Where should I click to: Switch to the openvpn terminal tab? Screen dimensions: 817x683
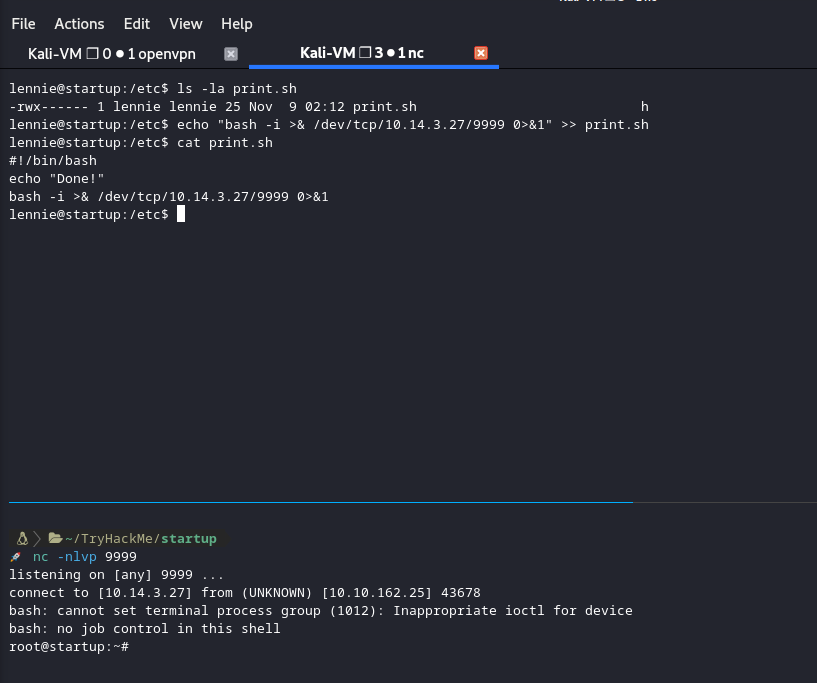click(112, 54)
